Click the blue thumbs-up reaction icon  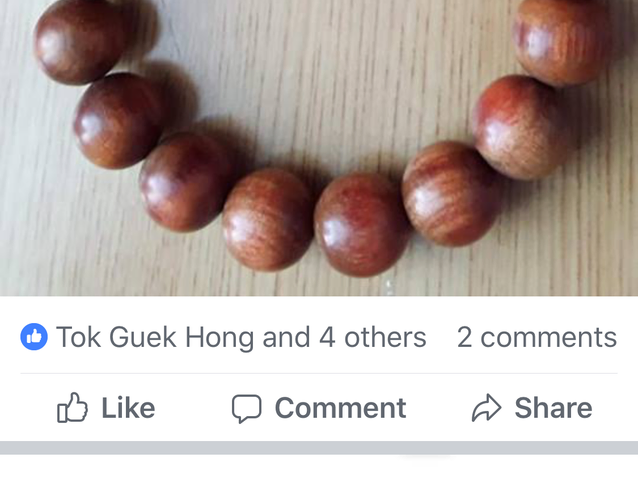[34, 337]
